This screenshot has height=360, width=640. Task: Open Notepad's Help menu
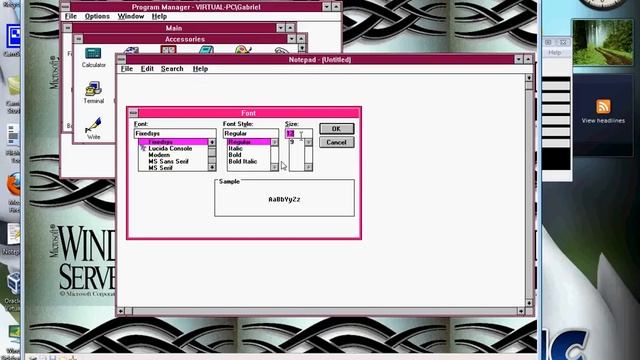[200, 69]
